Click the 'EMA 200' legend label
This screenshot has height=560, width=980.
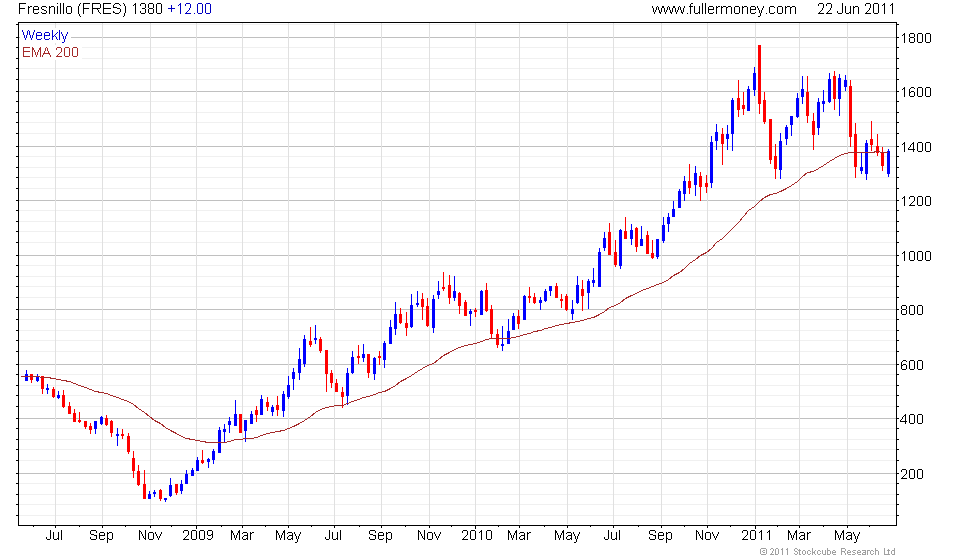(50, 52)
